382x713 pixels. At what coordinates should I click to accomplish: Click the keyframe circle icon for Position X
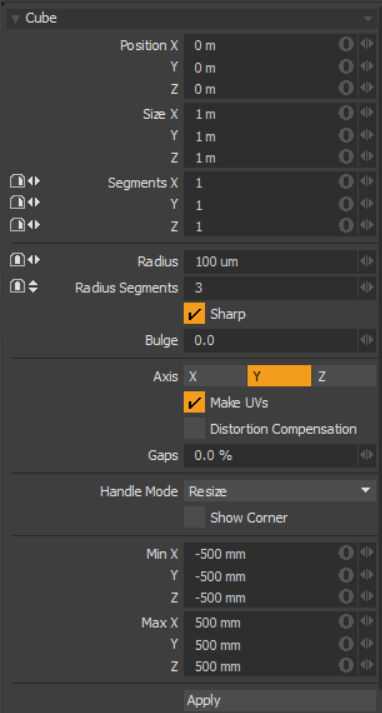(x=346, y=45)
